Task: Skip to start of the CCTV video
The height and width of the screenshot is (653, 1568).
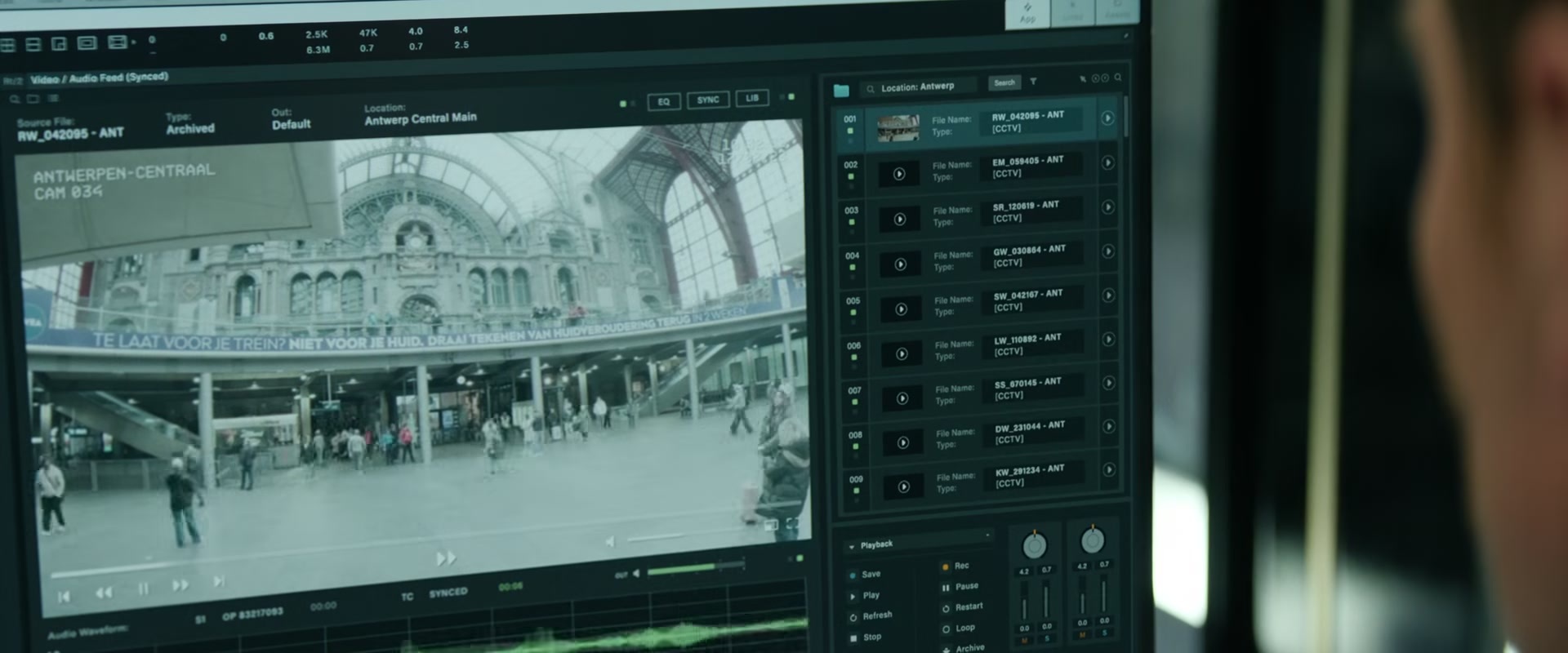Action: (64, 597)
